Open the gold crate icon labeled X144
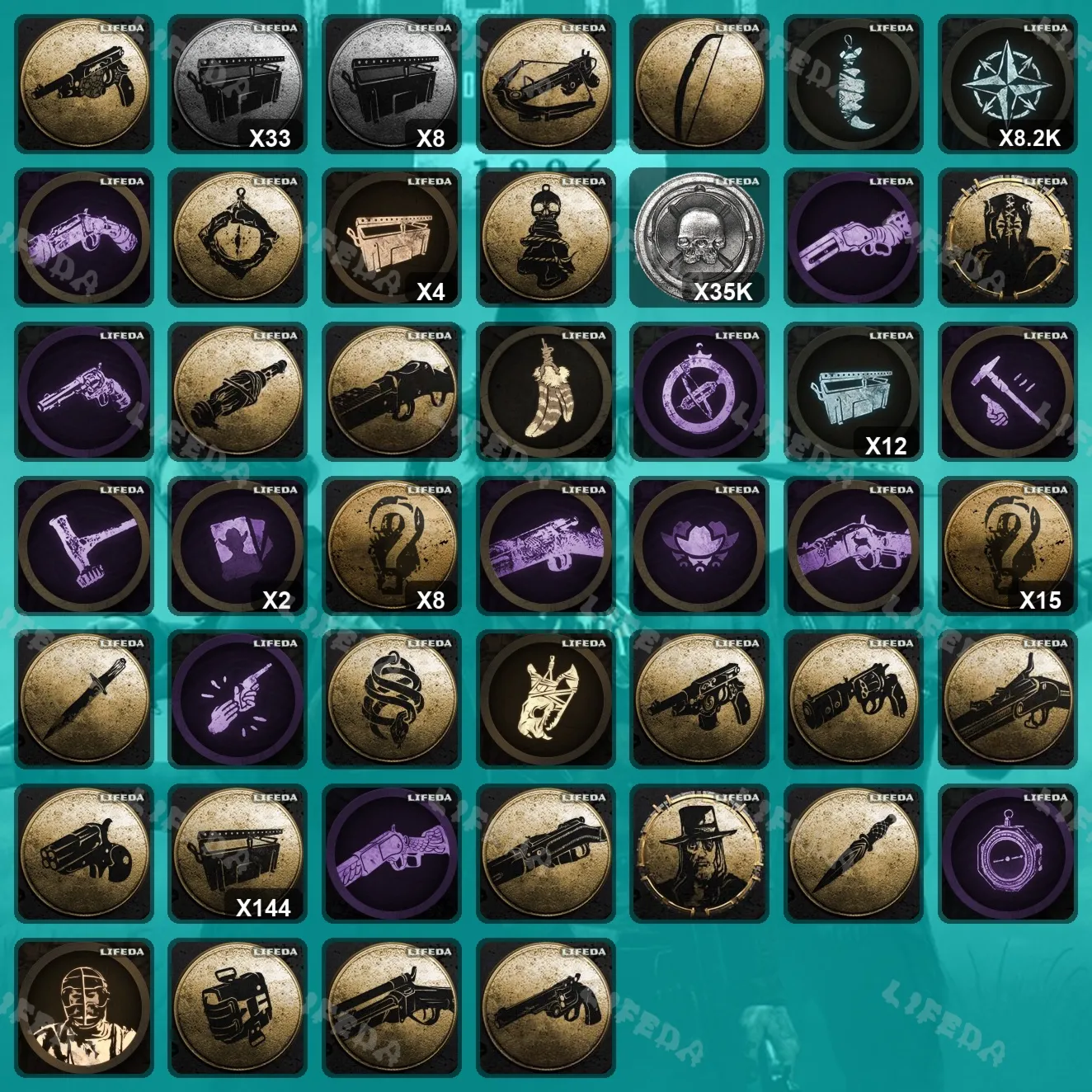 pyautogui.click(x=238, y=854)
